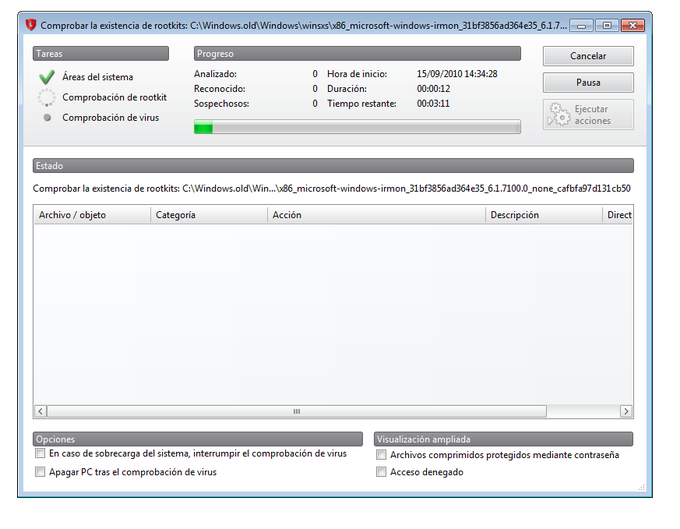Click the Tareas section header
The image size is (680, 529).
[x=101, y=54]
